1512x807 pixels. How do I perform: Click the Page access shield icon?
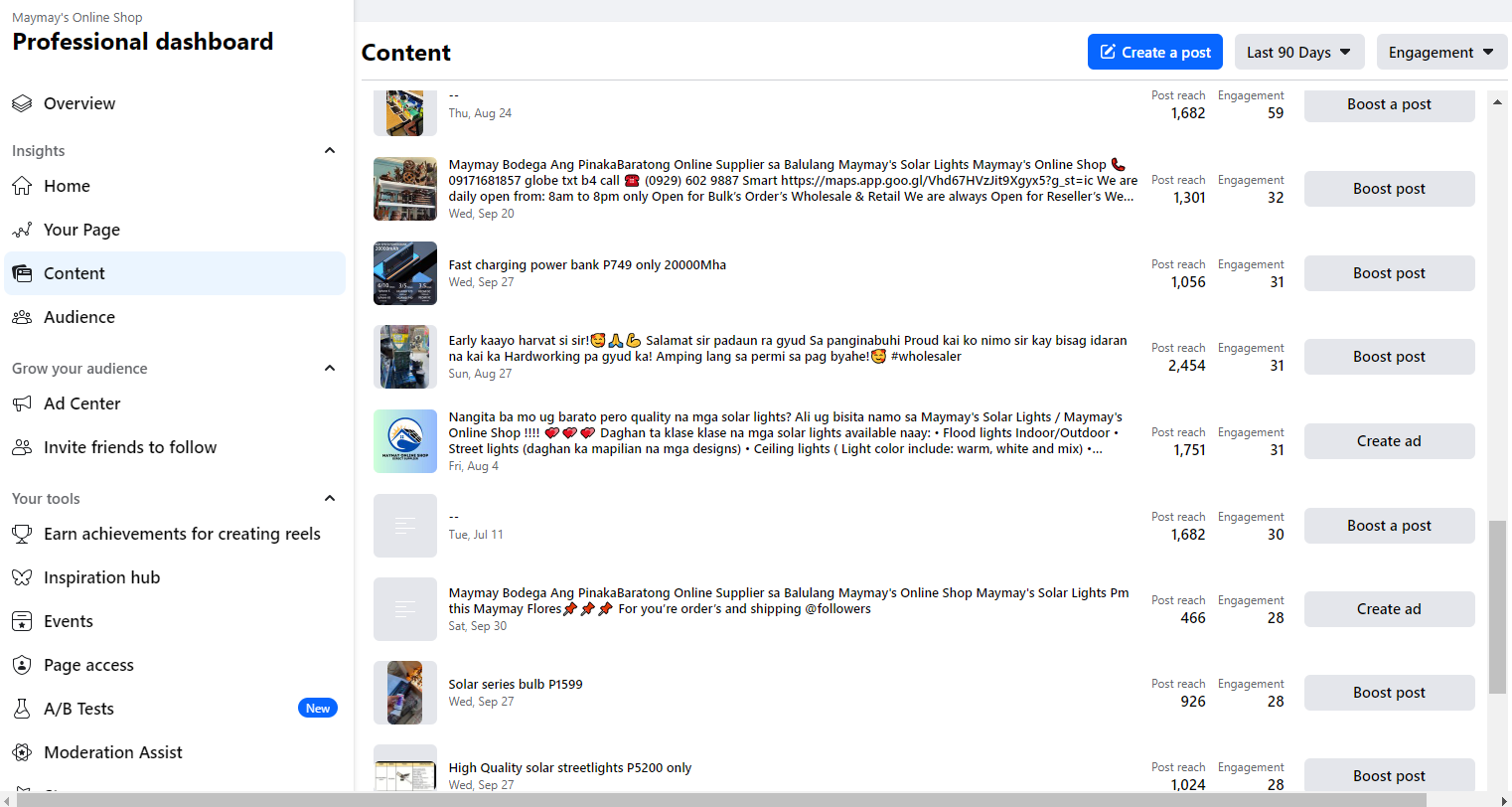pos(22,665)
